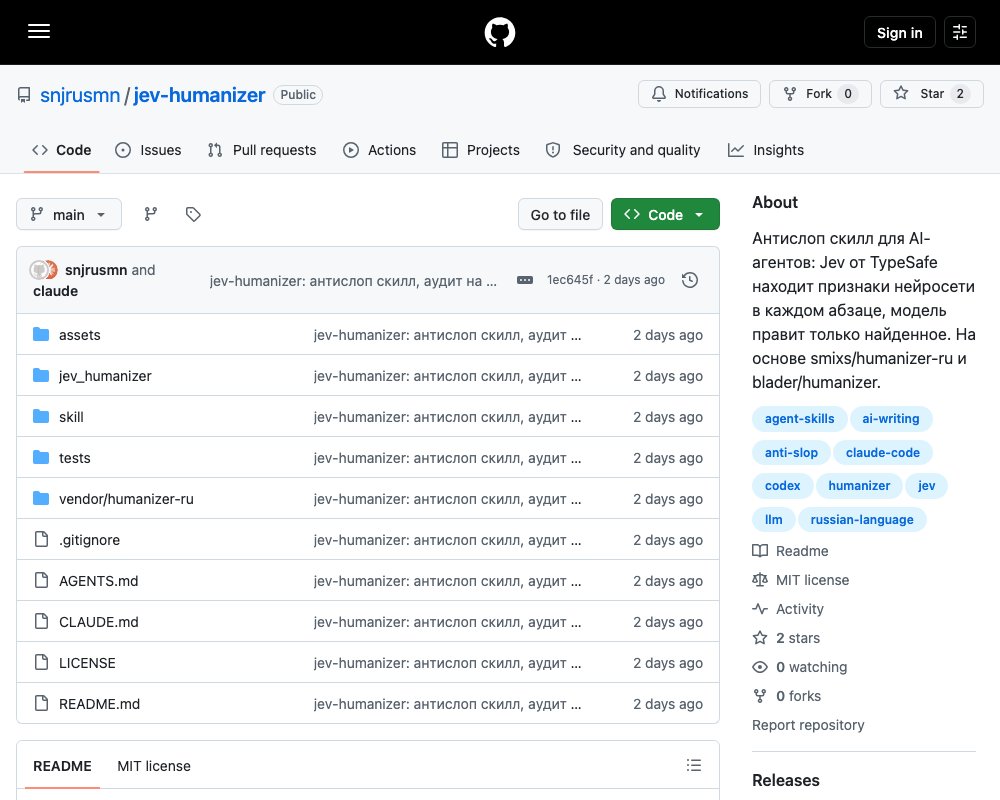Open the llm topic tag

(x=774, y=519)
